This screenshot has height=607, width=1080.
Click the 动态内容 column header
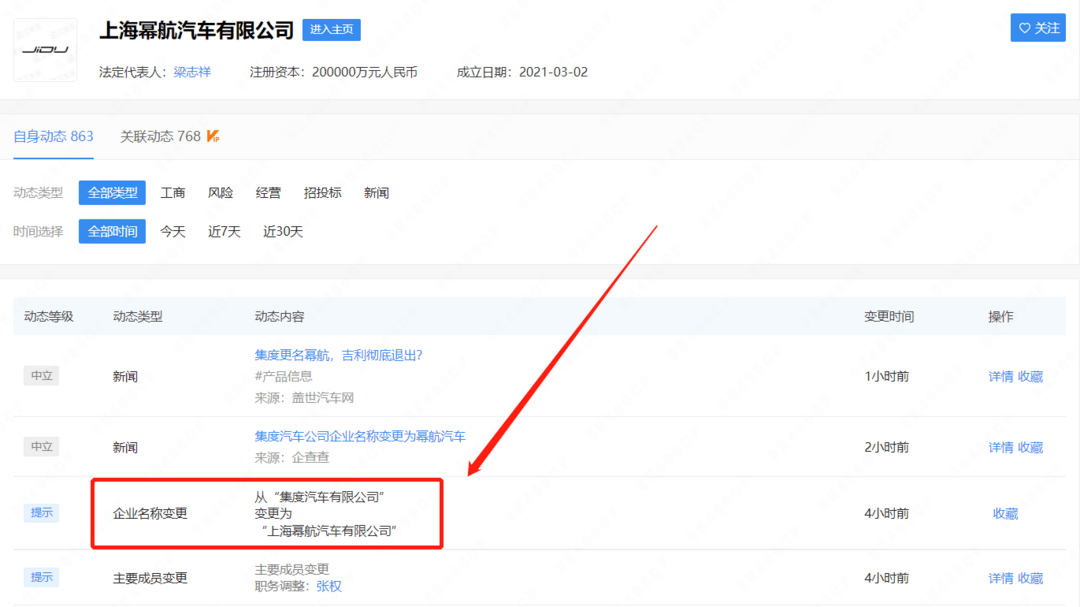pos(279,316)
